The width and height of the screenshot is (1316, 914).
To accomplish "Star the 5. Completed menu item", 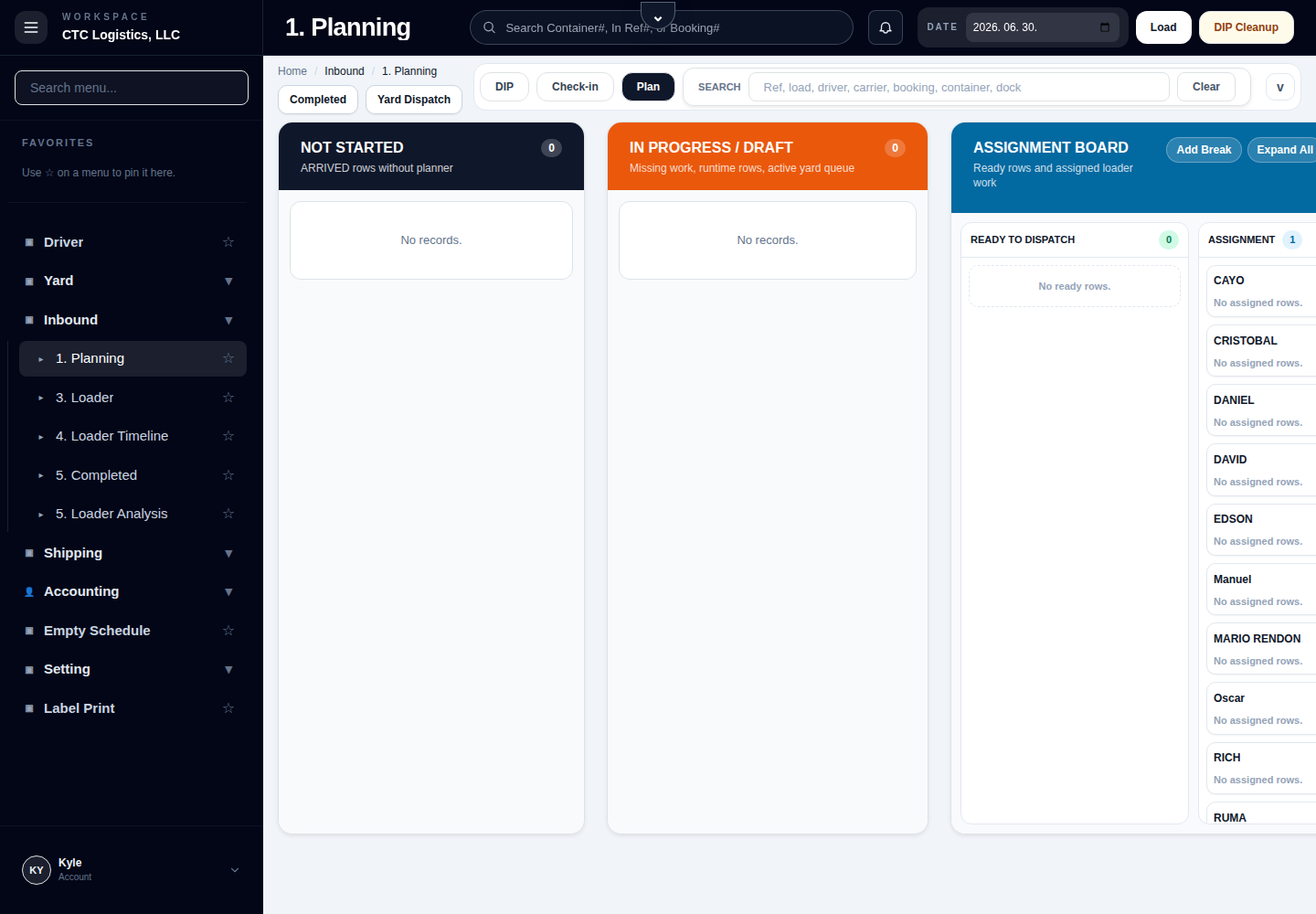I will point(228,475).
